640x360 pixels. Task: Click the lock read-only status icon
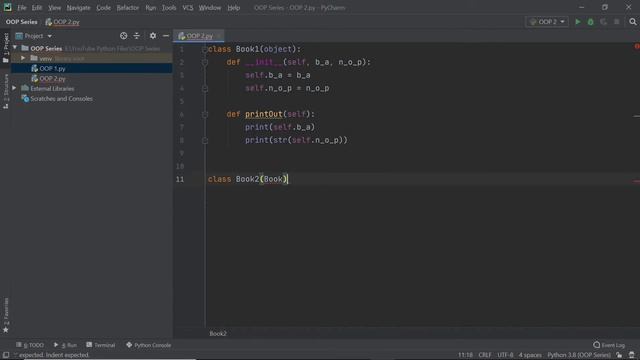click(x=619, y=355)
